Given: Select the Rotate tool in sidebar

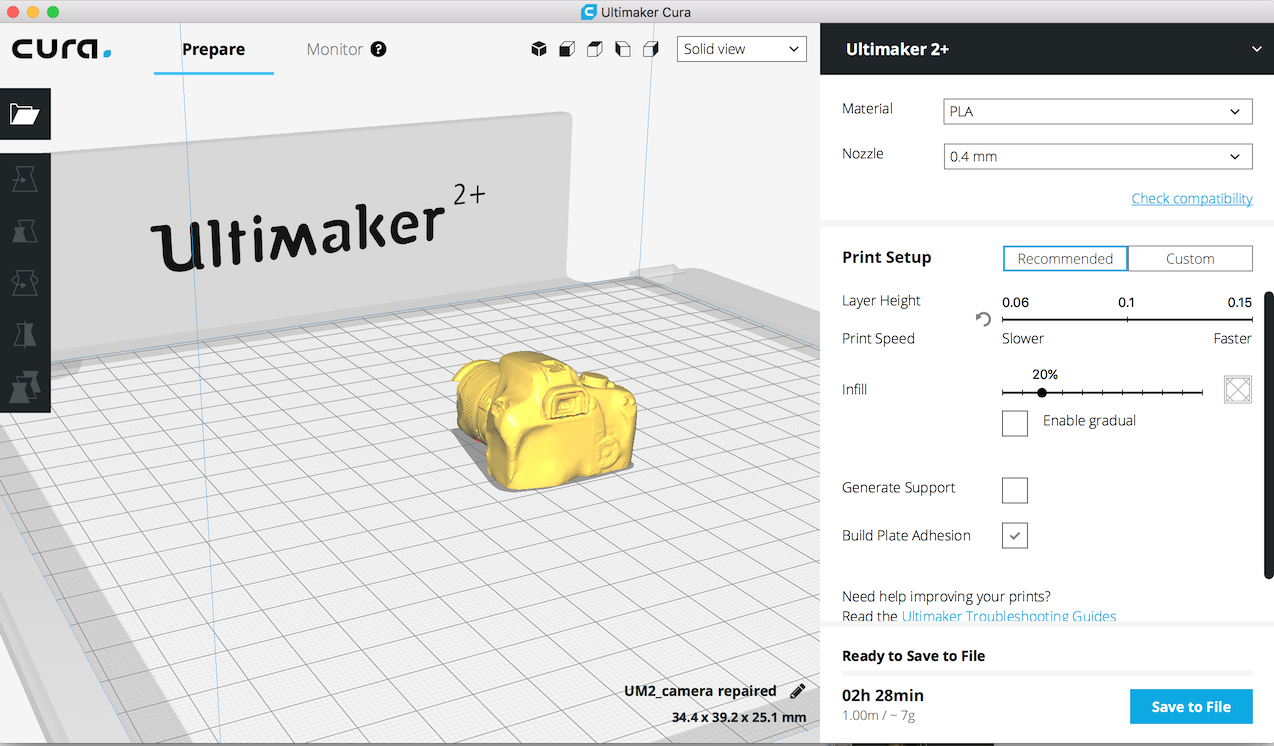Looking at the screenshot, I should pyautogui.click(x=25, y=283).
